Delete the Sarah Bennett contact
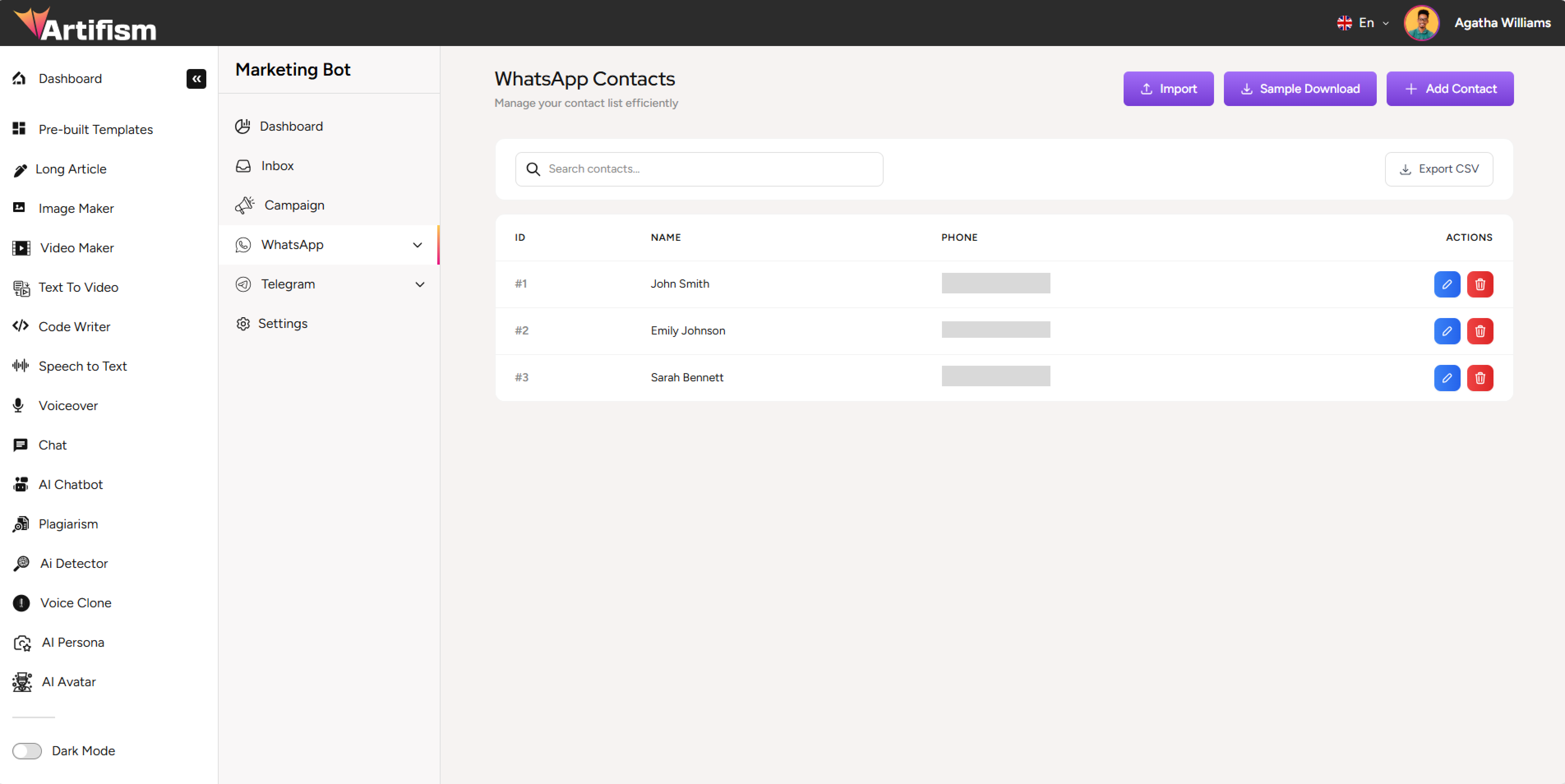 (x=1480, y=378)
